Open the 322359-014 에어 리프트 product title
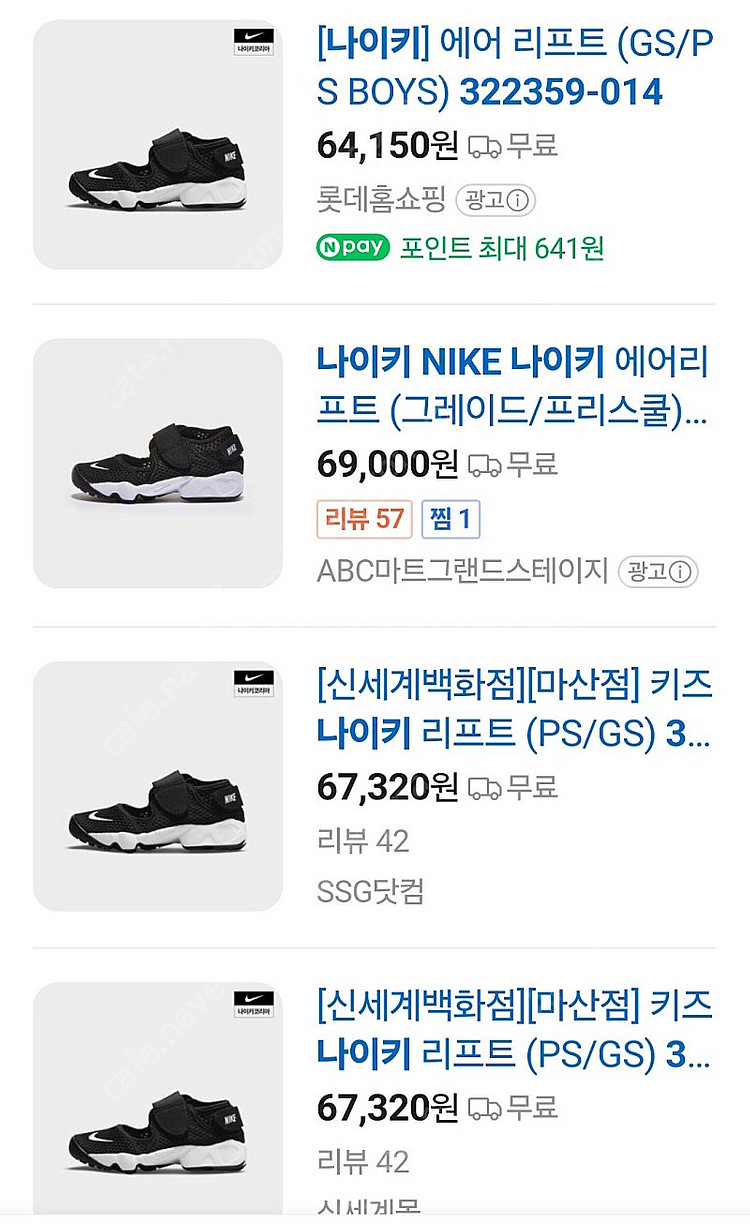Image resolution: width=750 pixels, height=1224 pixels. point(512,69)
